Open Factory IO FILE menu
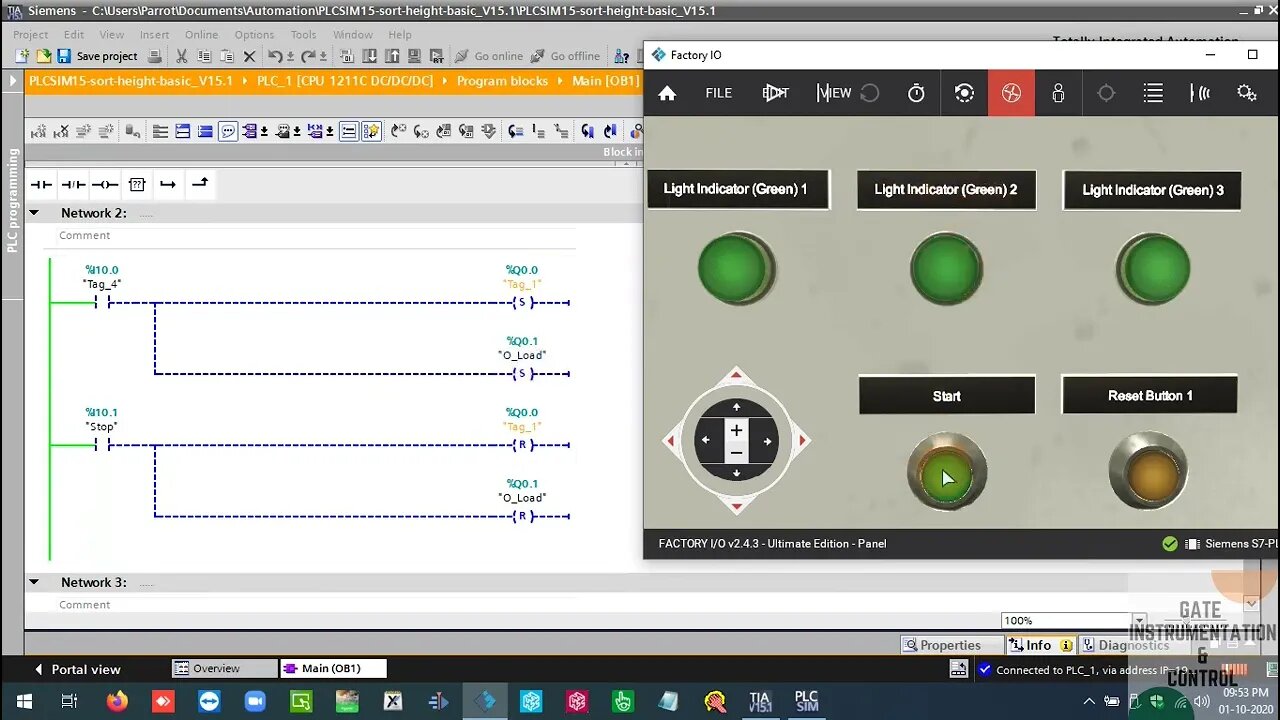The width and height of the screenshot is (1280, 720). click(x=719, y=93)
